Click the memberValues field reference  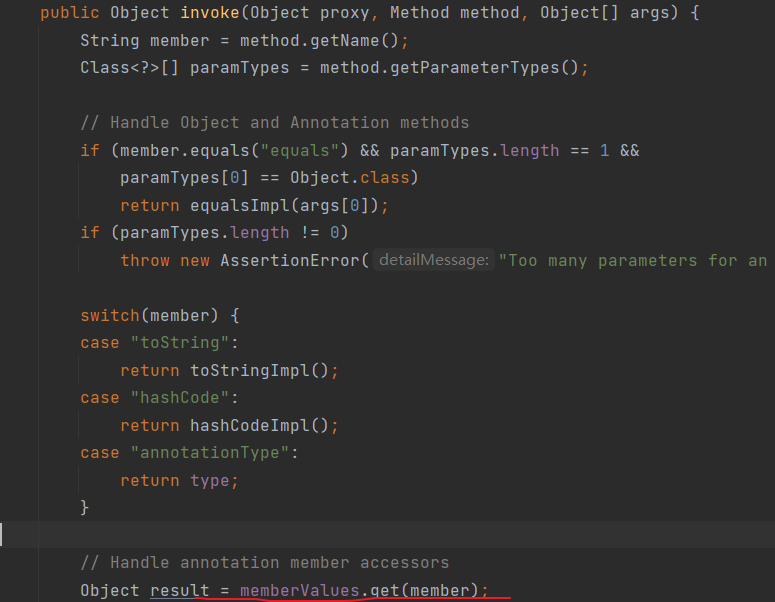click(x=300, y=590)
